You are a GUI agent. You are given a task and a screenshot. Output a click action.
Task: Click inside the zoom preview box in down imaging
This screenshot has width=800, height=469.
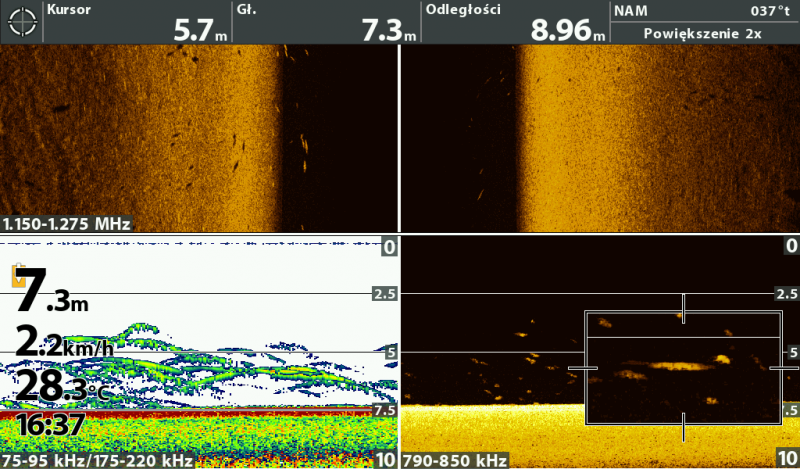click(x=682, y=370)
